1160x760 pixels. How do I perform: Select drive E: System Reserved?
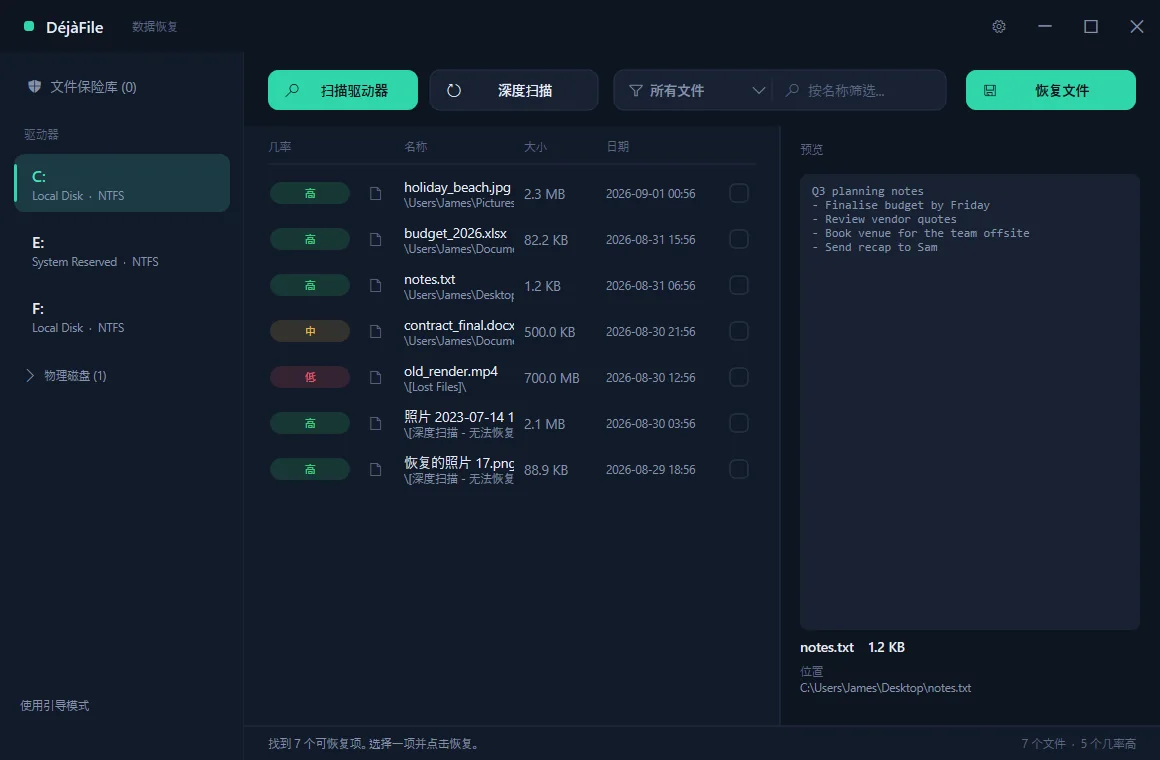[122, 252]
